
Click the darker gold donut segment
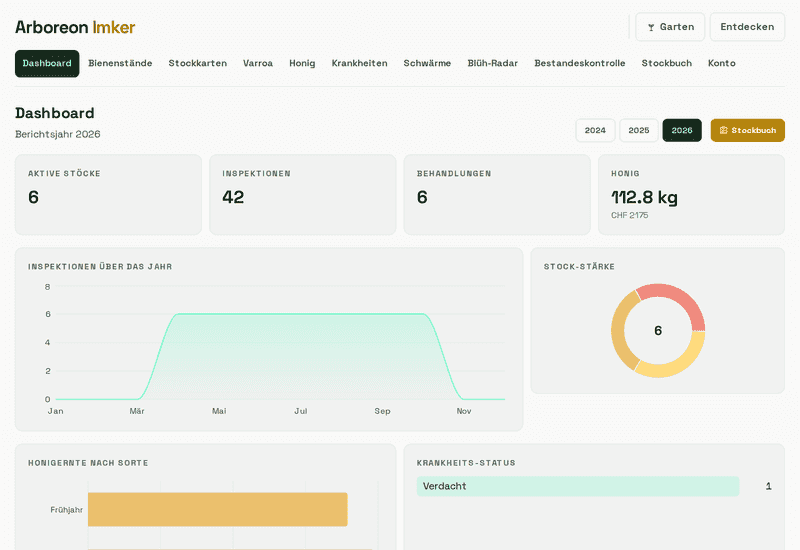620,331
